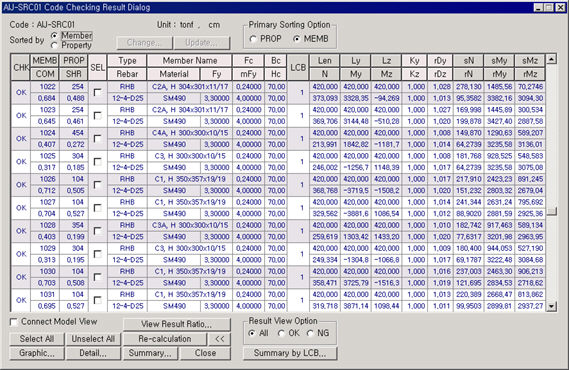The image size is (569, 370).
Task: Click the Change... button
Action: (144, 43)
